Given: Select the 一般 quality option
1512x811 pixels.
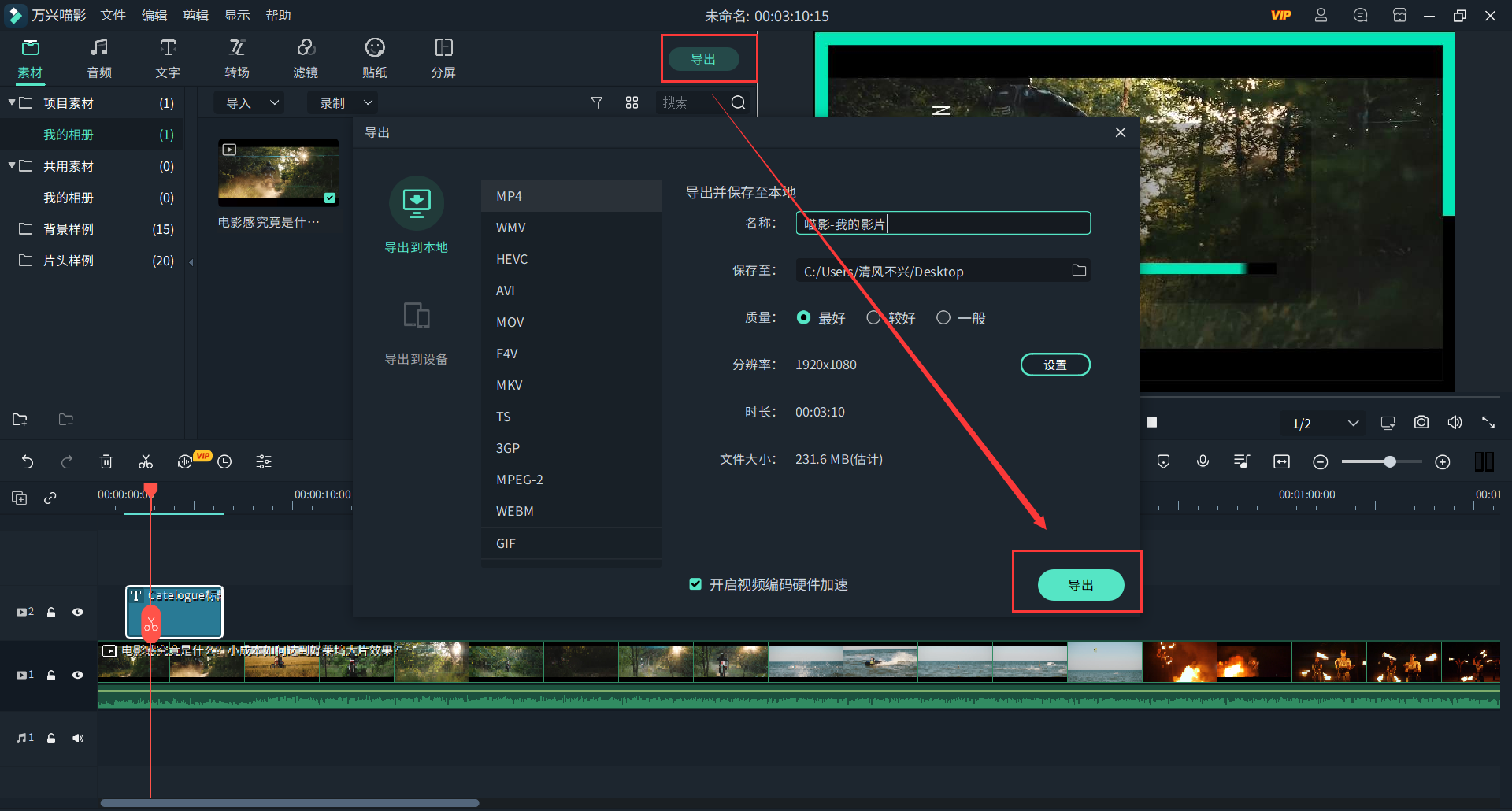Looking at the screenshot, I should click(x=943, y=318).
